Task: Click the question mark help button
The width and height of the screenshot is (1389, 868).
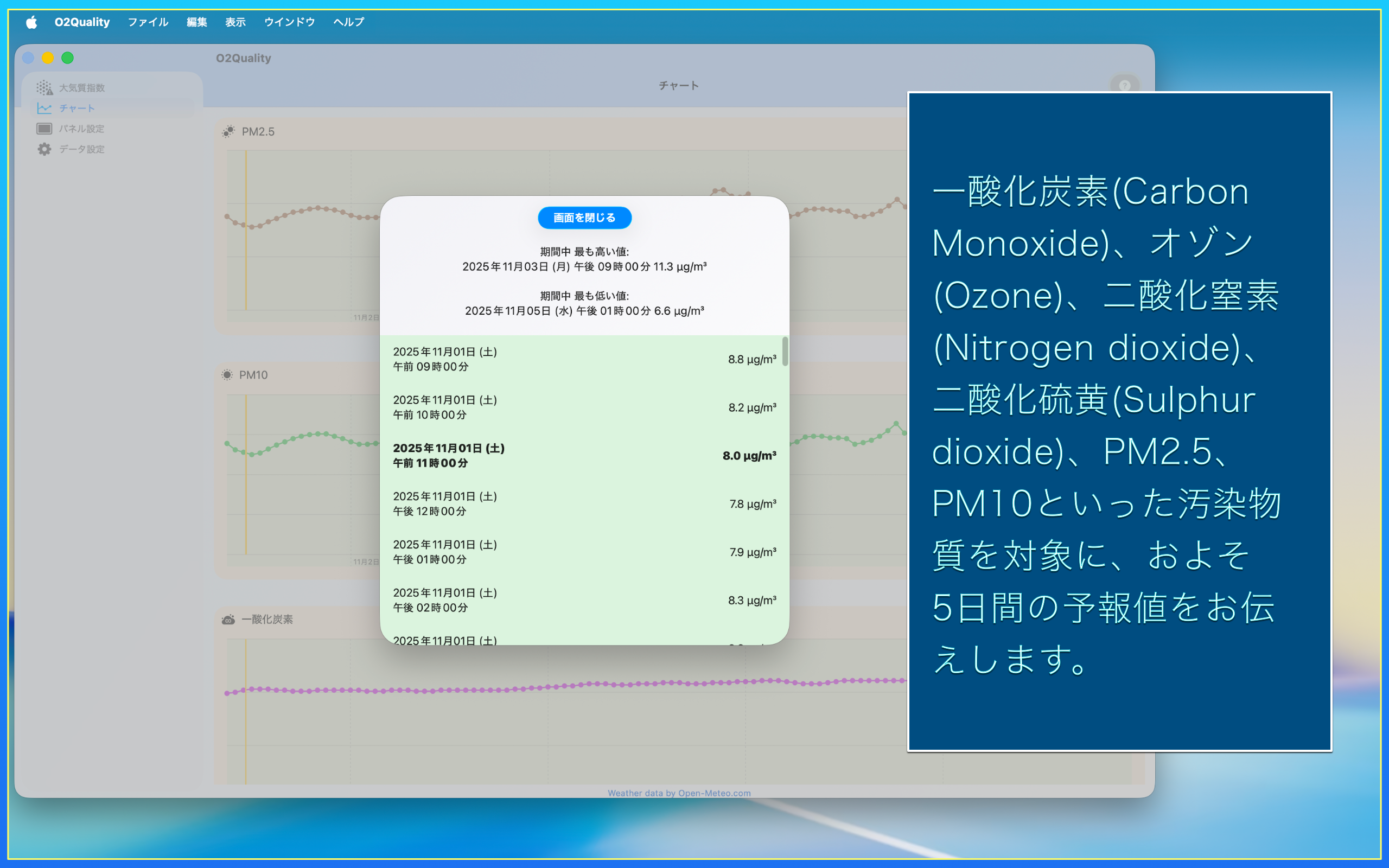Action: tap(1124, 86)
